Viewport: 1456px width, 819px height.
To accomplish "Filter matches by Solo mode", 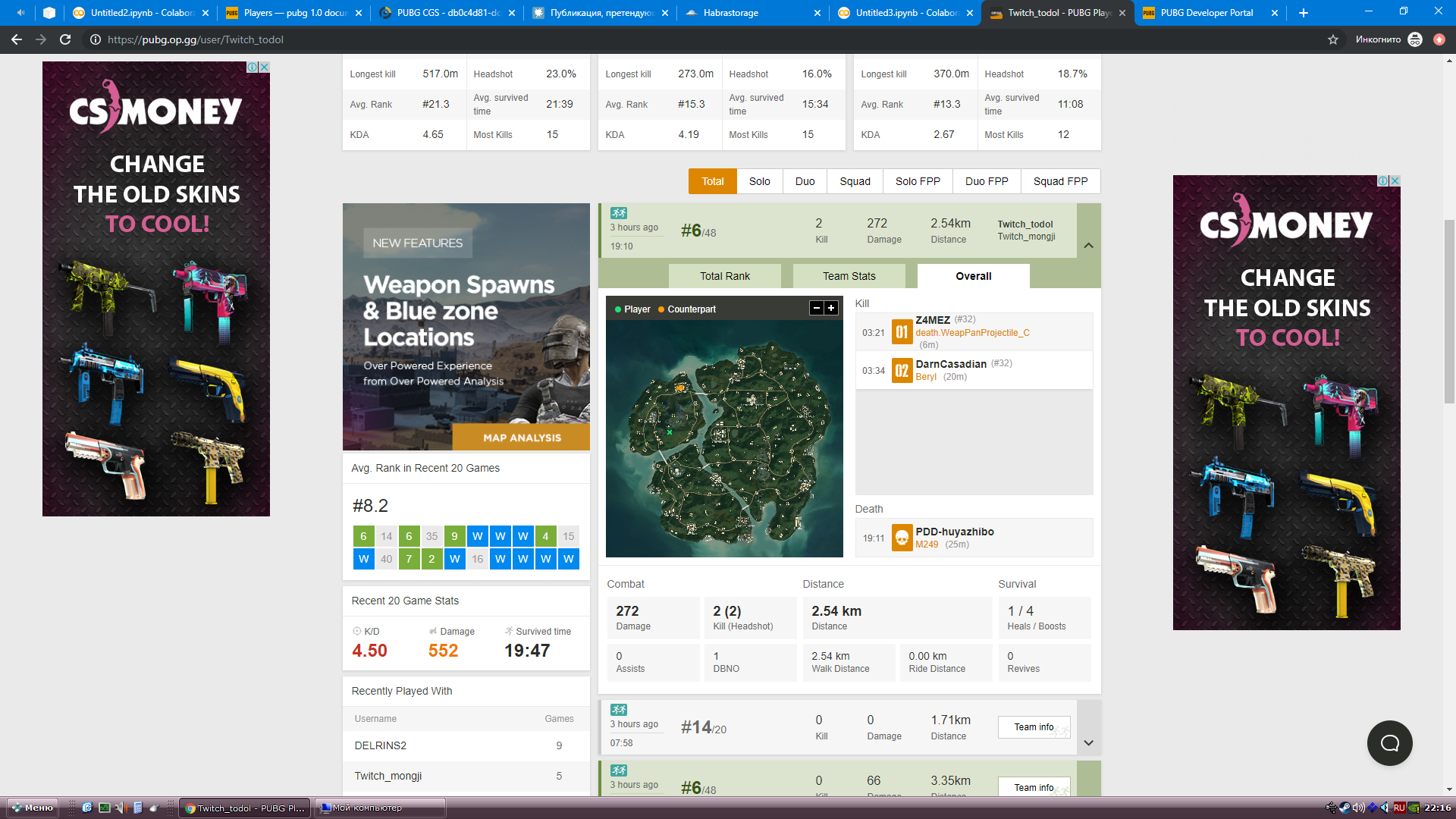I will 759,181.
